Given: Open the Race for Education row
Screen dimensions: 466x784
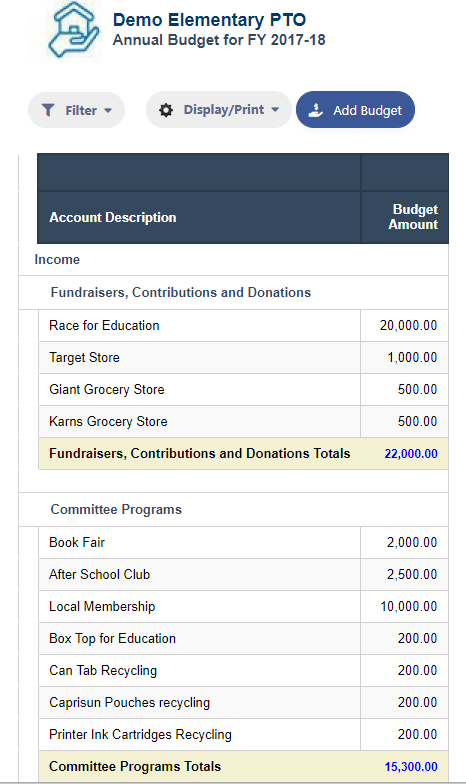Looking at the screenshot, I should click(x=244, y=326).
